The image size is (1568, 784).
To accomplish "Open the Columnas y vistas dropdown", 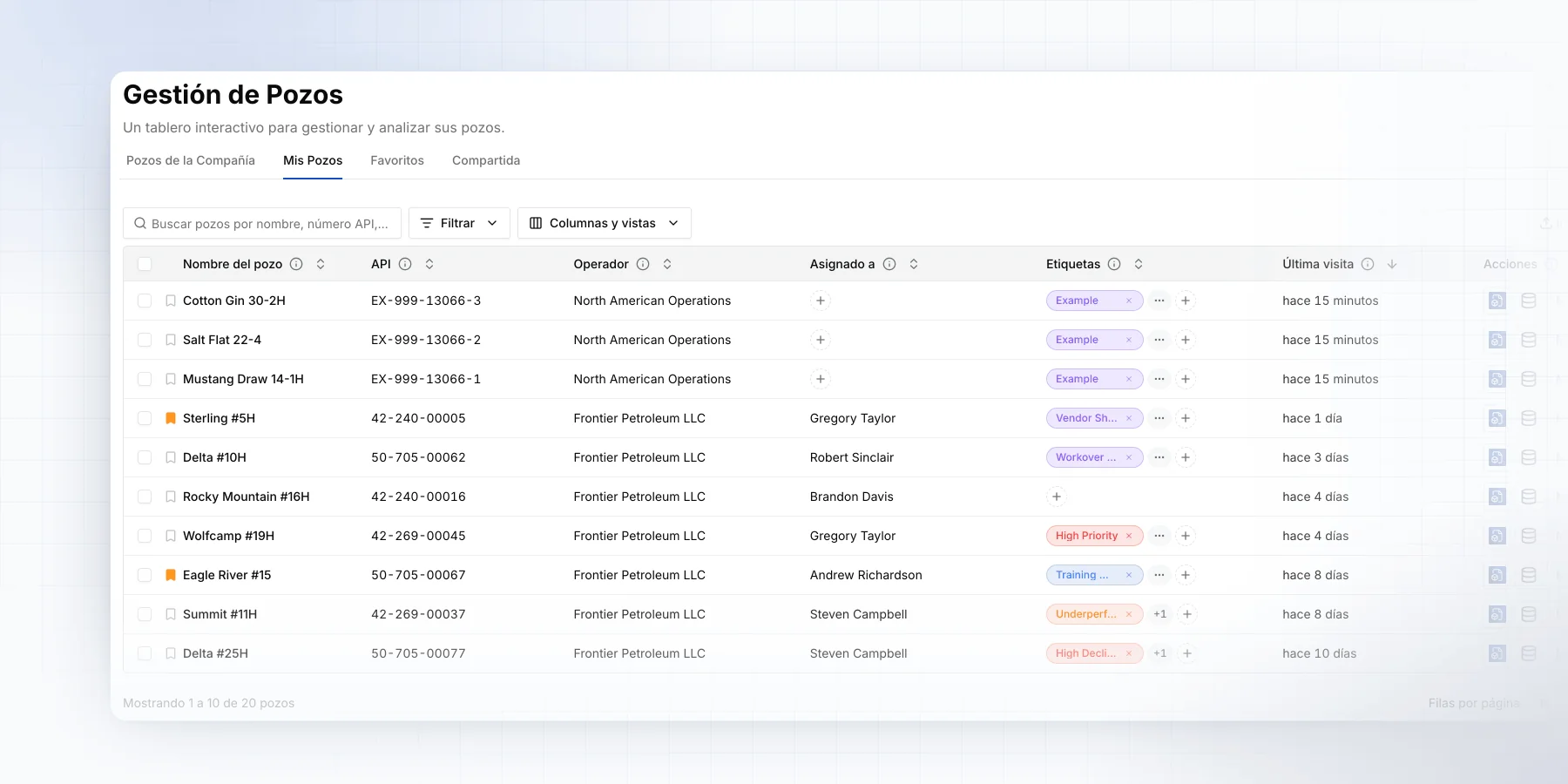I will (x=605, y=223).
